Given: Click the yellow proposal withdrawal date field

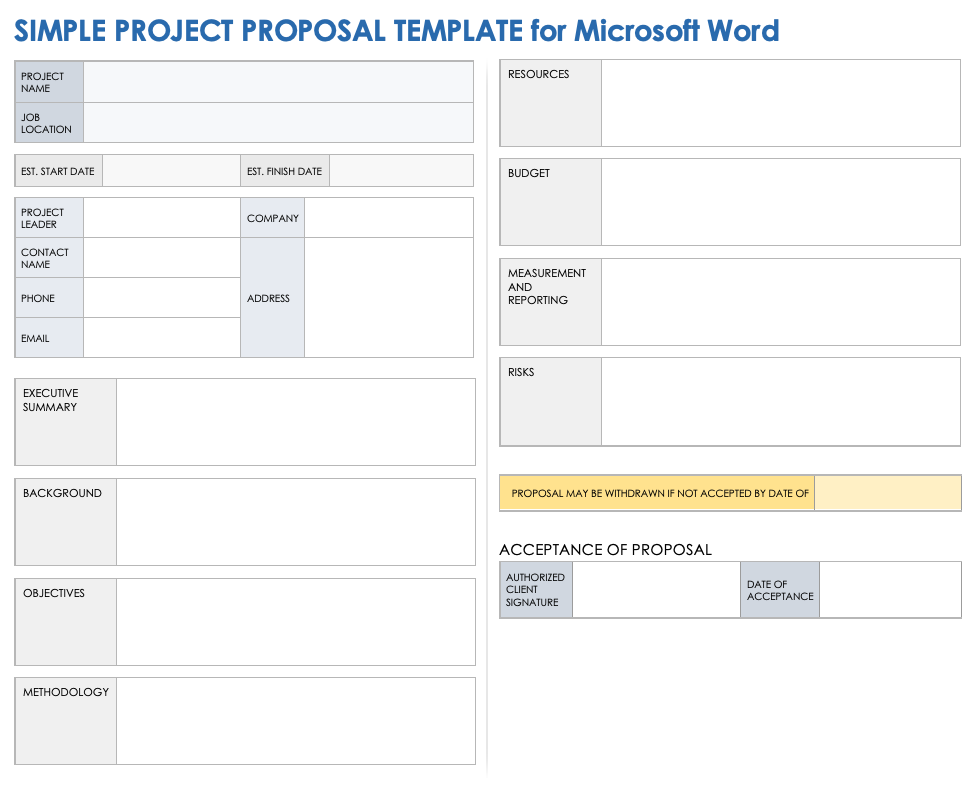Looking at the screenshot, I should point(887,493).
